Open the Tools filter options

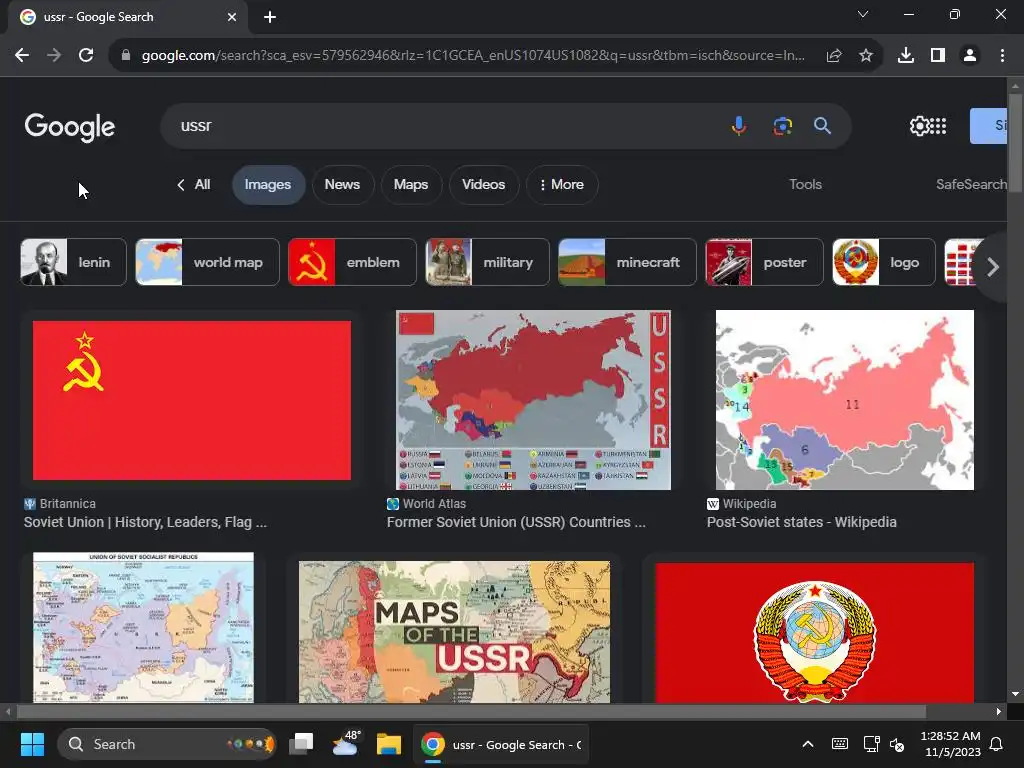click(x=805, y=185)
